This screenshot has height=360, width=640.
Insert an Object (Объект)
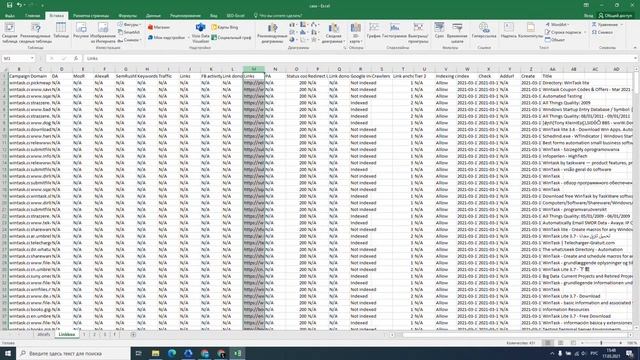555,40
